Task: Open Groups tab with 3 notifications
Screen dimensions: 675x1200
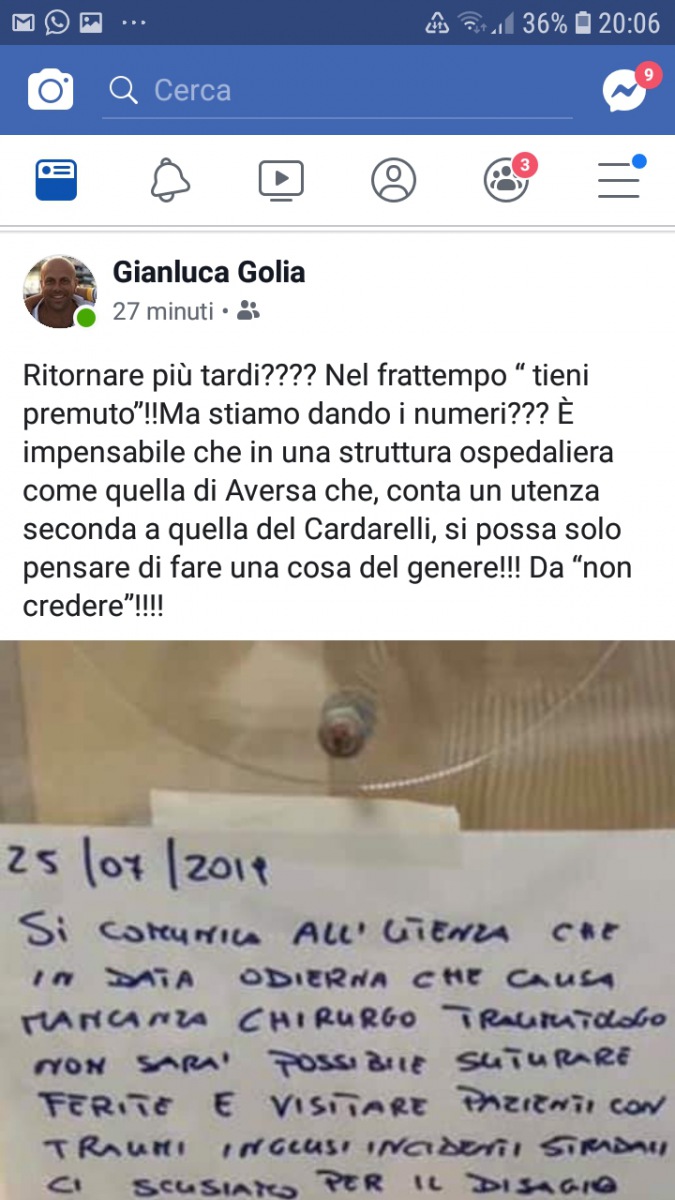Action: (507, 180)
